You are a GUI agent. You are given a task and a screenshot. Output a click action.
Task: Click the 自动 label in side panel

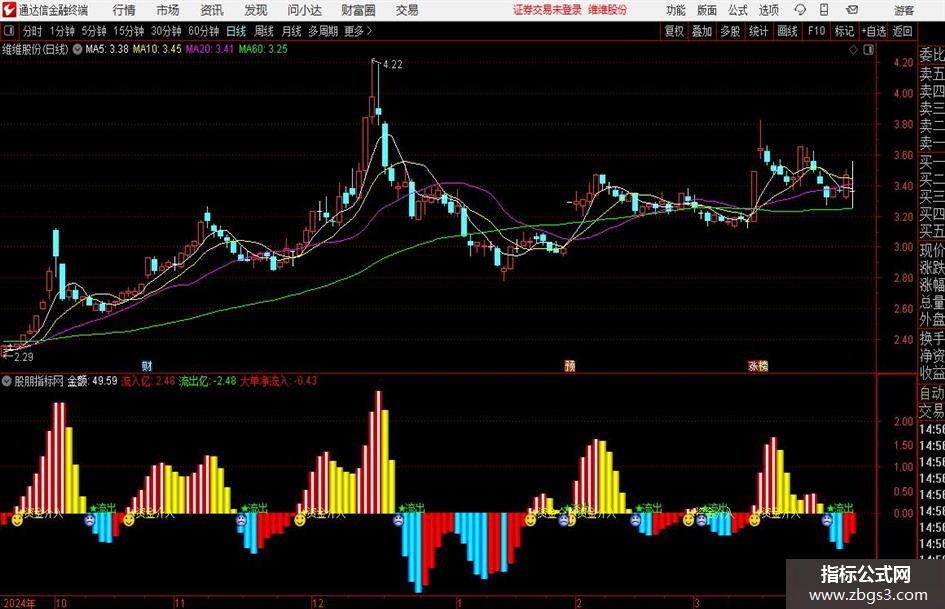coord(931,393)
